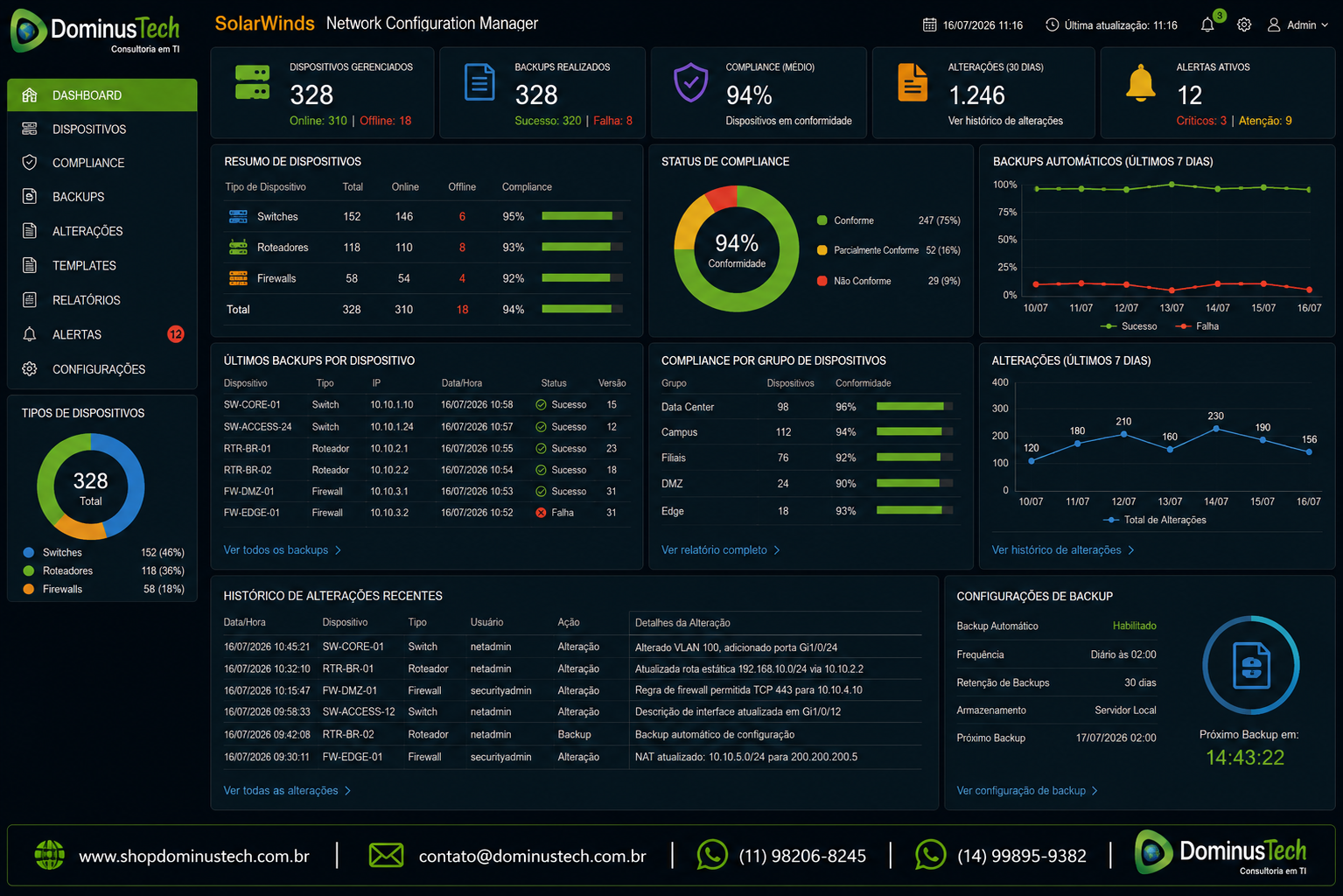Open Templates in the sidebar
Viewport: 1343px width, 896px height.
(102, 266)
